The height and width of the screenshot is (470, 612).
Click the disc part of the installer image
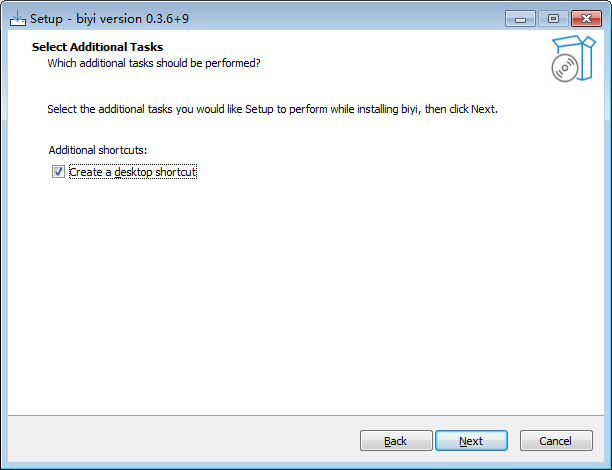point(565,66)
